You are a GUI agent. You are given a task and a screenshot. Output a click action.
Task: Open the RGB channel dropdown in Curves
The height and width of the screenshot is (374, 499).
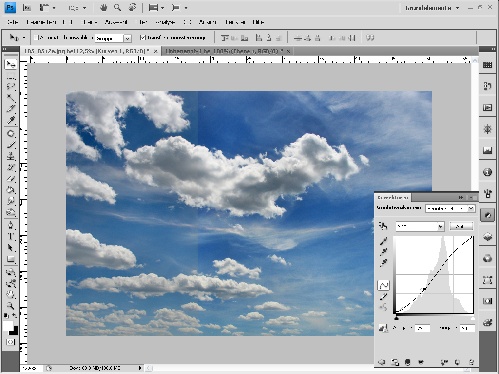(420, 226)
